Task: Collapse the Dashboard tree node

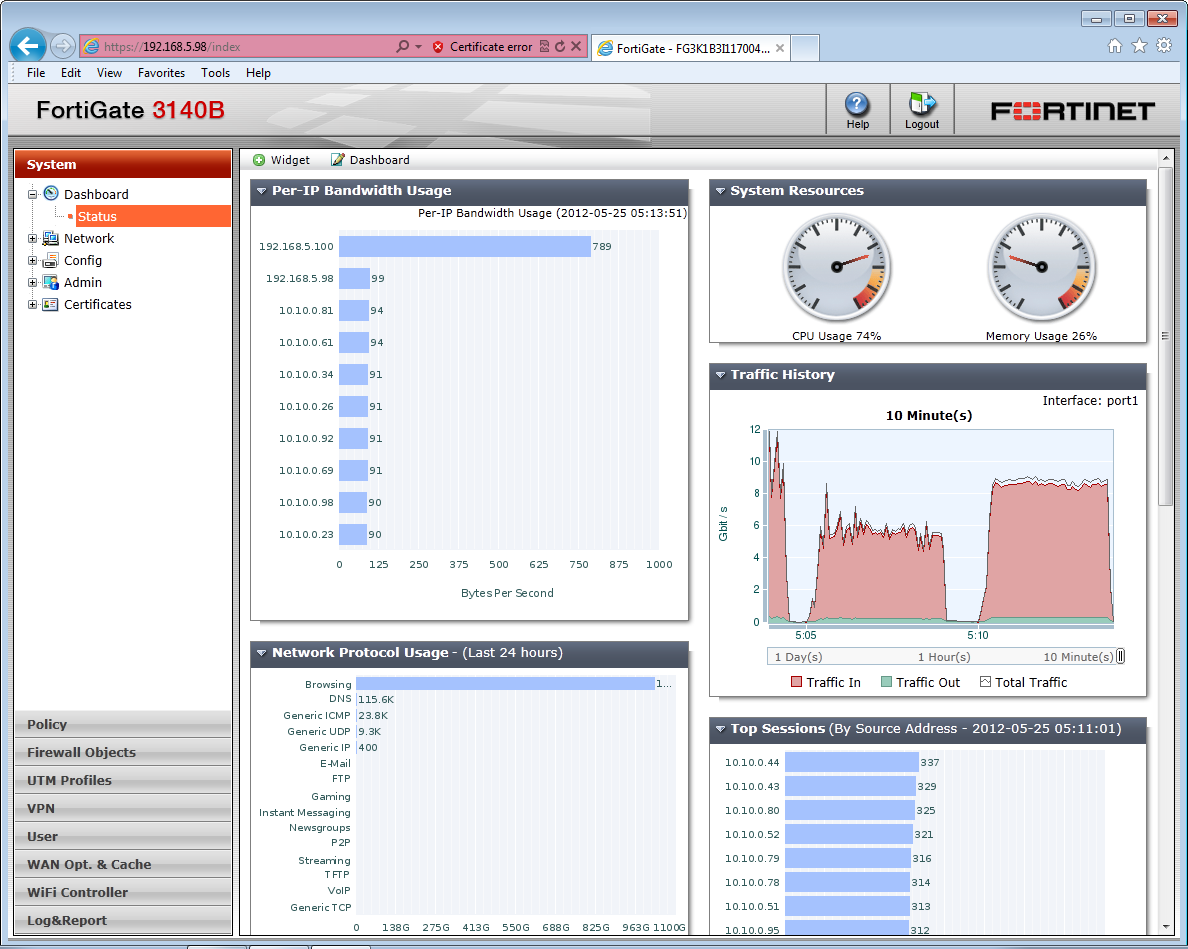Action: pyautogui.click(x=33, y=194)
